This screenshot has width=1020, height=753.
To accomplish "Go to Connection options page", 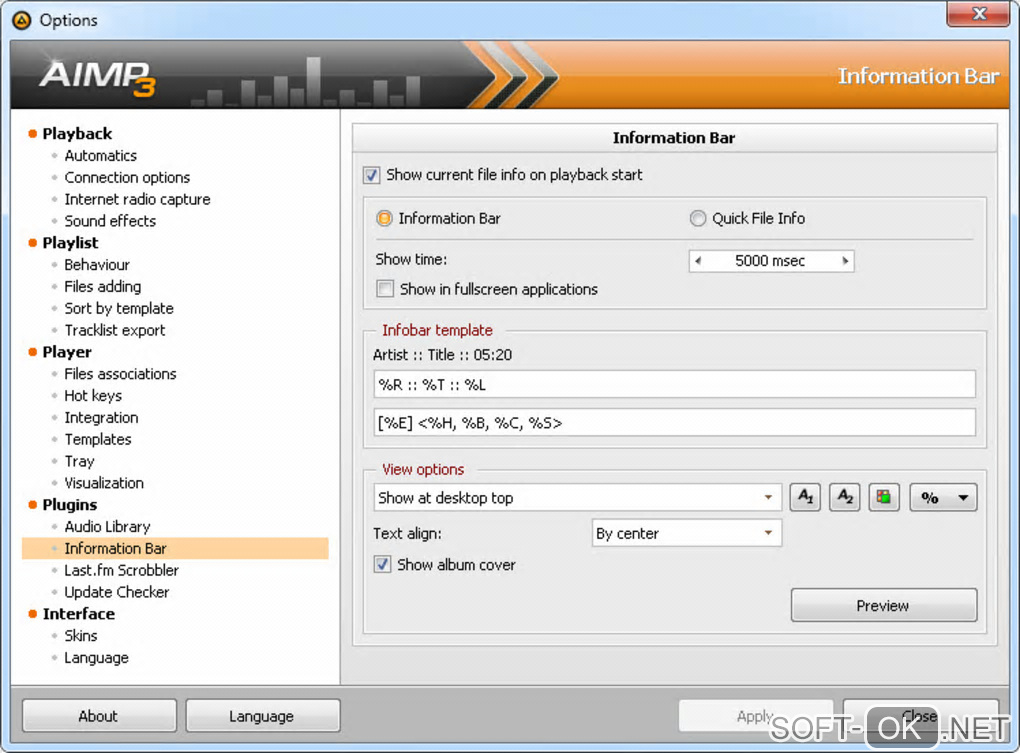I will click(128, 178).
